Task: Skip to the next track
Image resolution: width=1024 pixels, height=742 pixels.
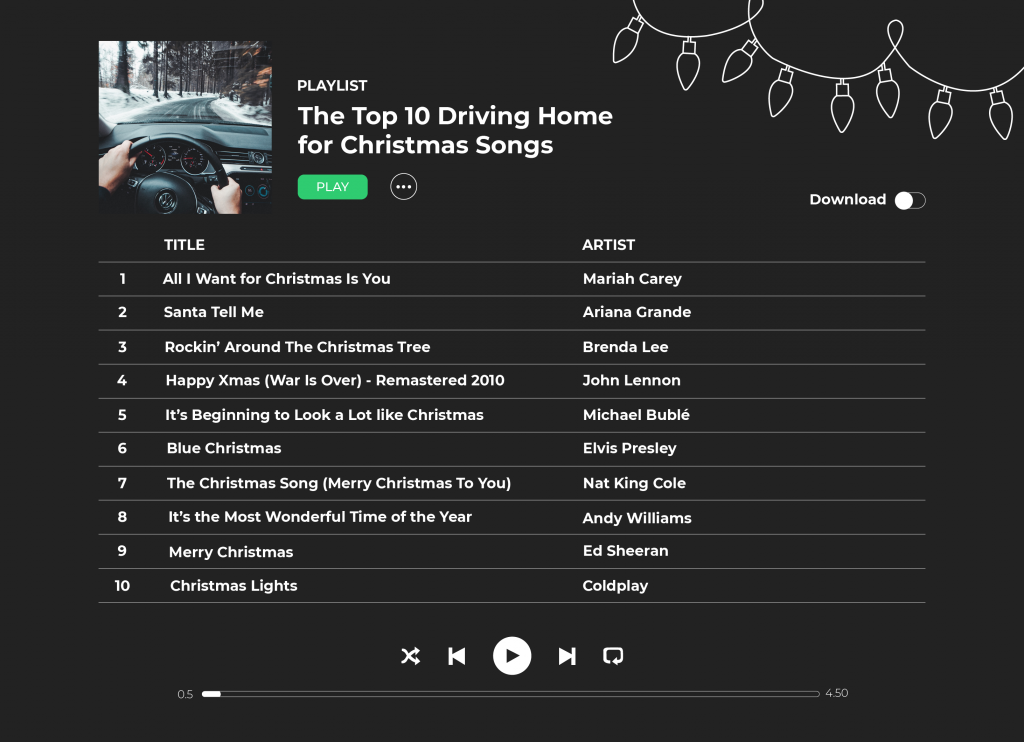Action: (567, 656)
